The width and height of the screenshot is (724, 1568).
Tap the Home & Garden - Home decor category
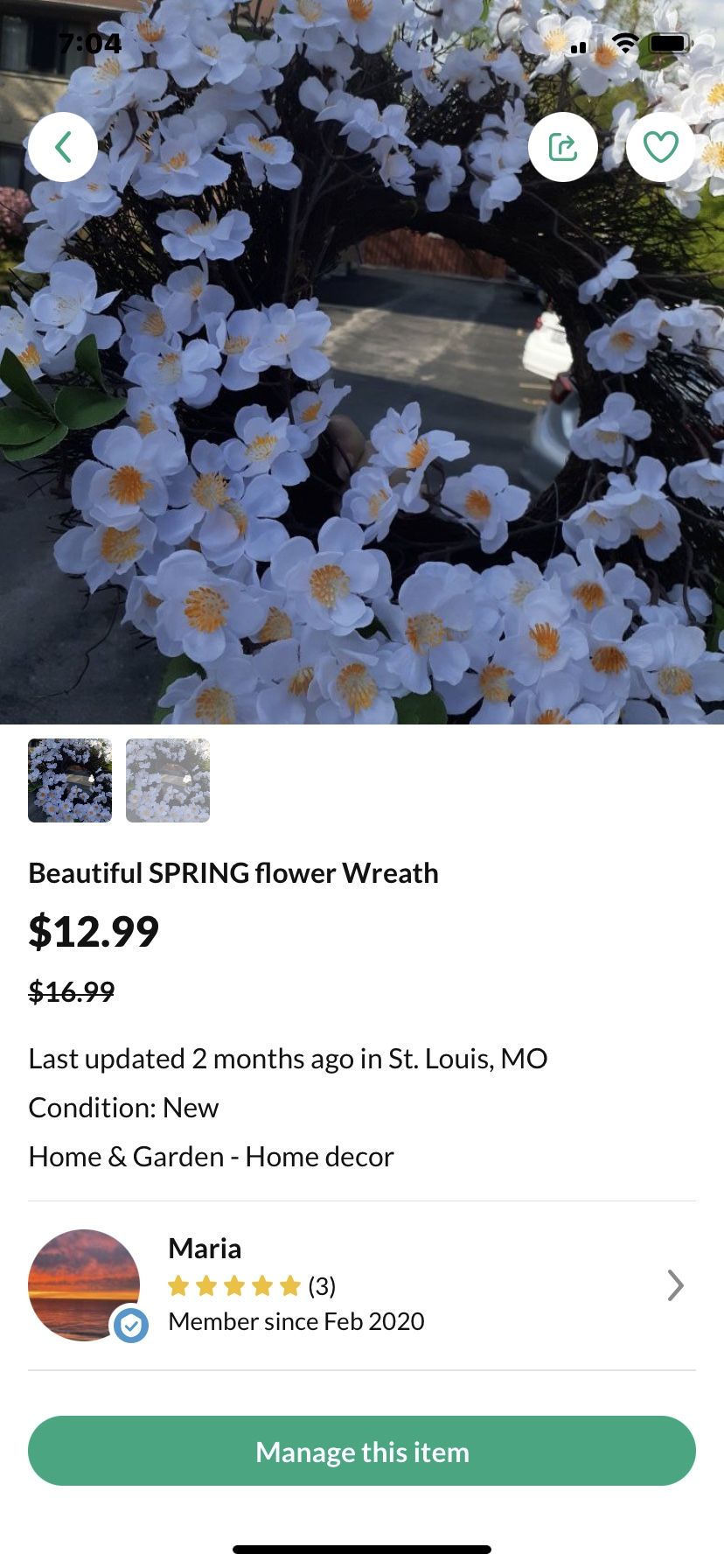click(x=211, y=1157)
